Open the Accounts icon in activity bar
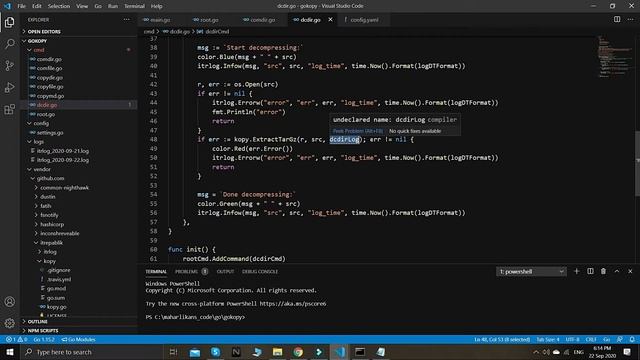This screenshot has width=640, height=360. 9,302
